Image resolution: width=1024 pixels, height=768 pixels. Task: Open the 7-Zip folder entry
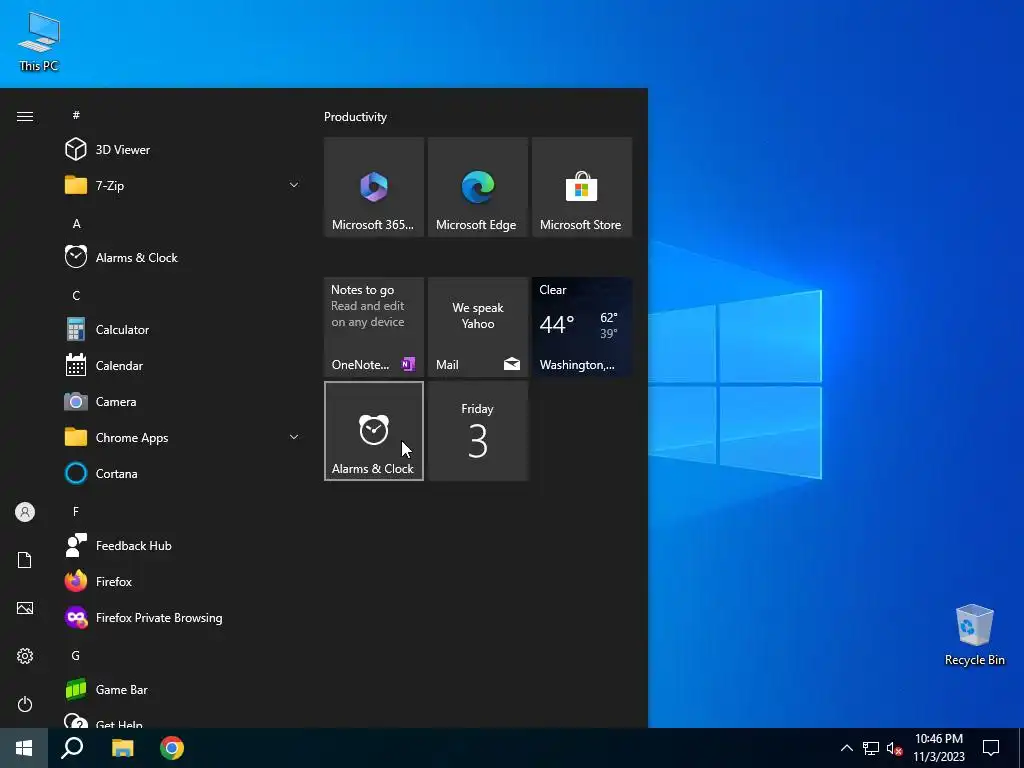pos(182,185)
